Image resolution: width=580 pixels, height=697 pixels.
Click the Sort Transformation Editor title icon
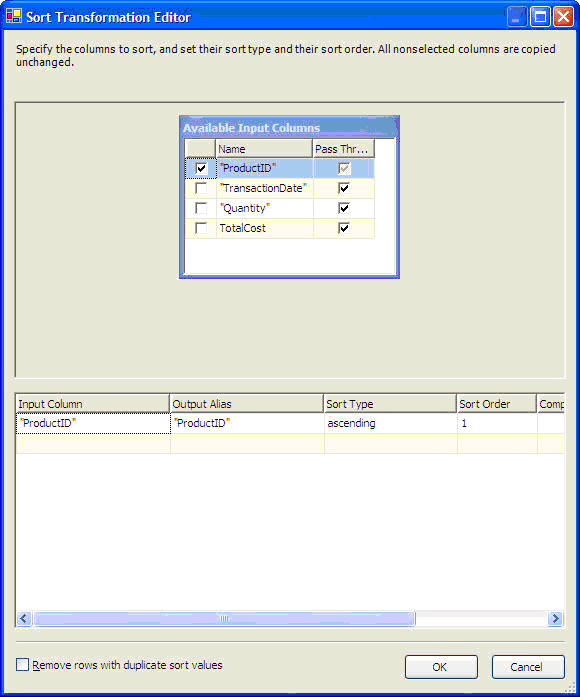click(x=14, y=16)
